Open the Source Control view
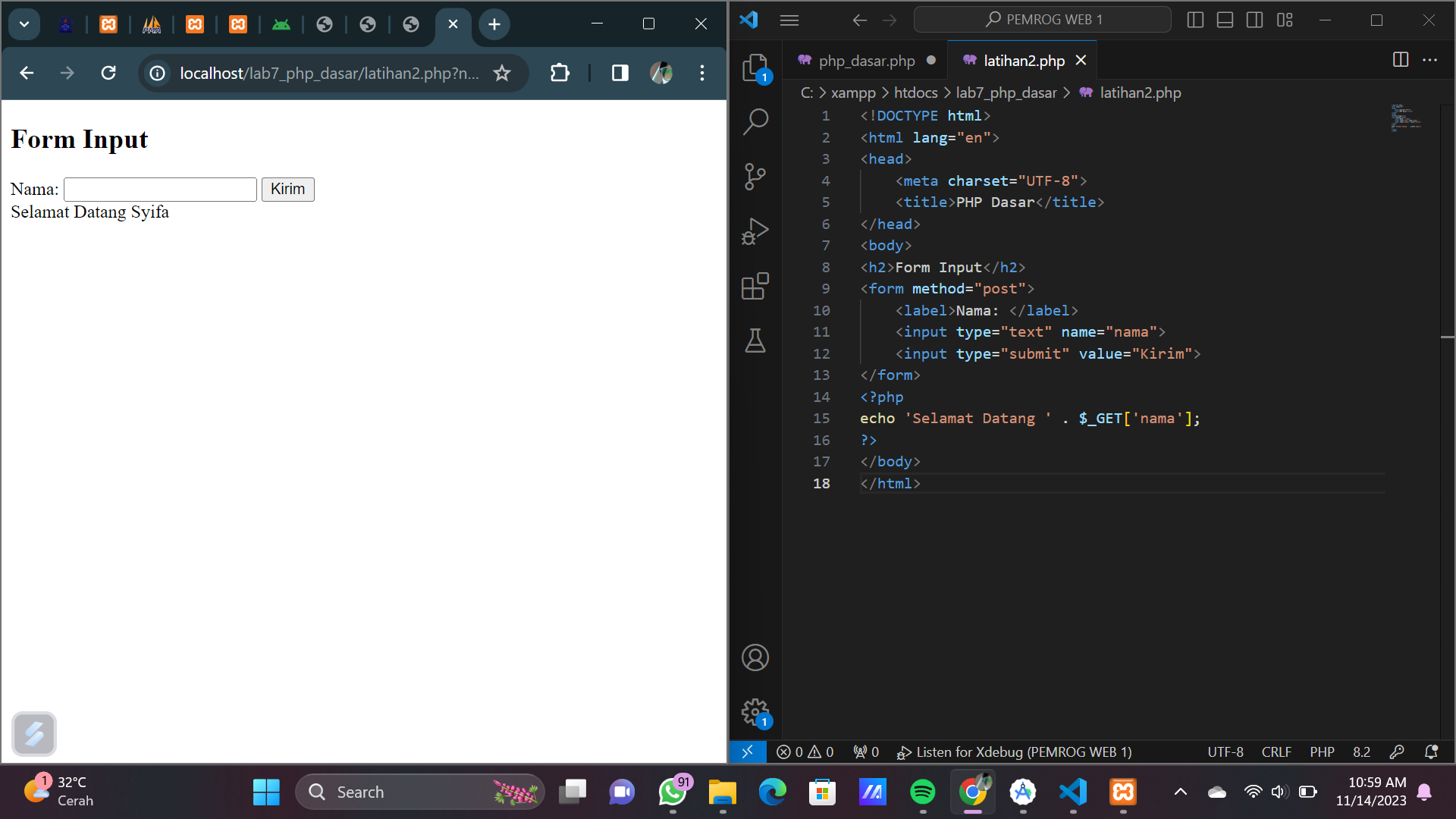The height and width of the screenshot is (819, 1456). pos(755,176)
